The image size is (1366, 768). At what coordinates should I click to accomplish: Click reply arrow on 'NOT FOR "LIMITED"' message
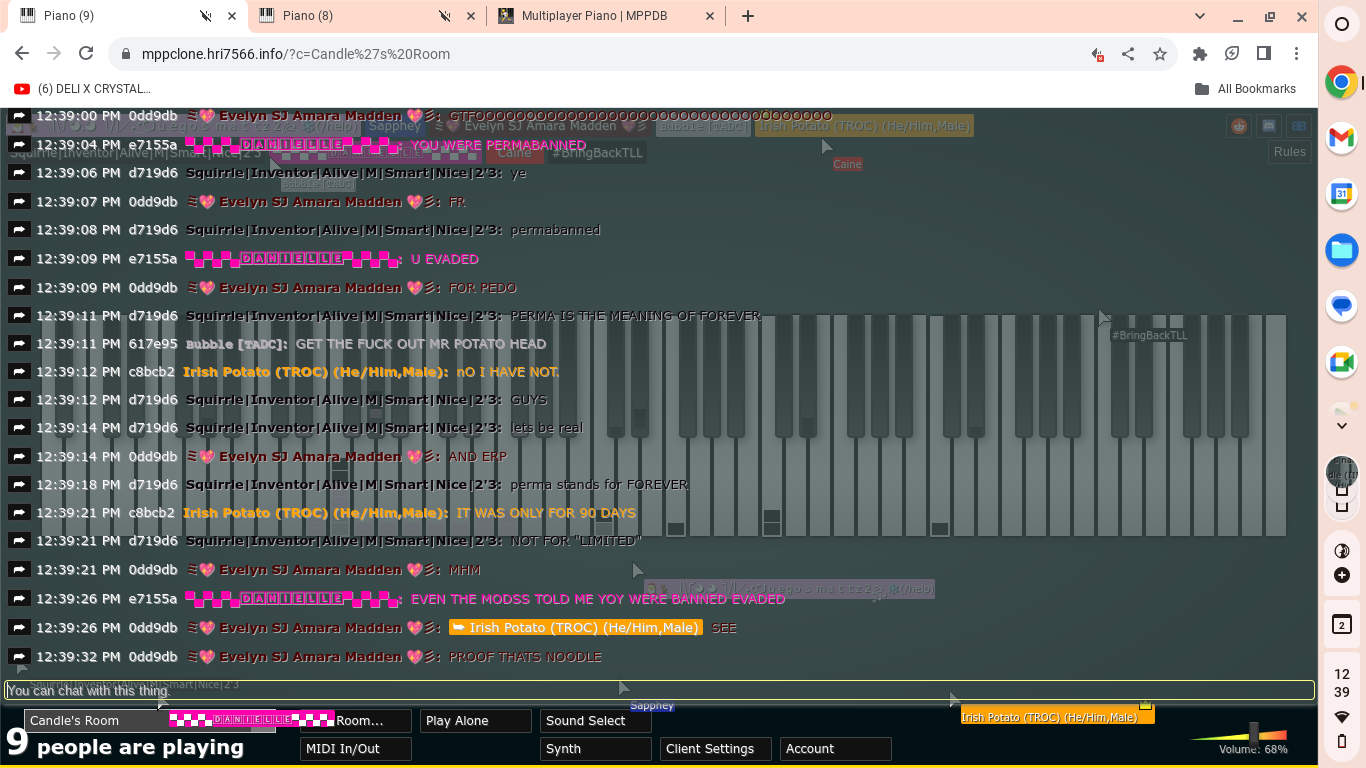click(x=19, y=540)
